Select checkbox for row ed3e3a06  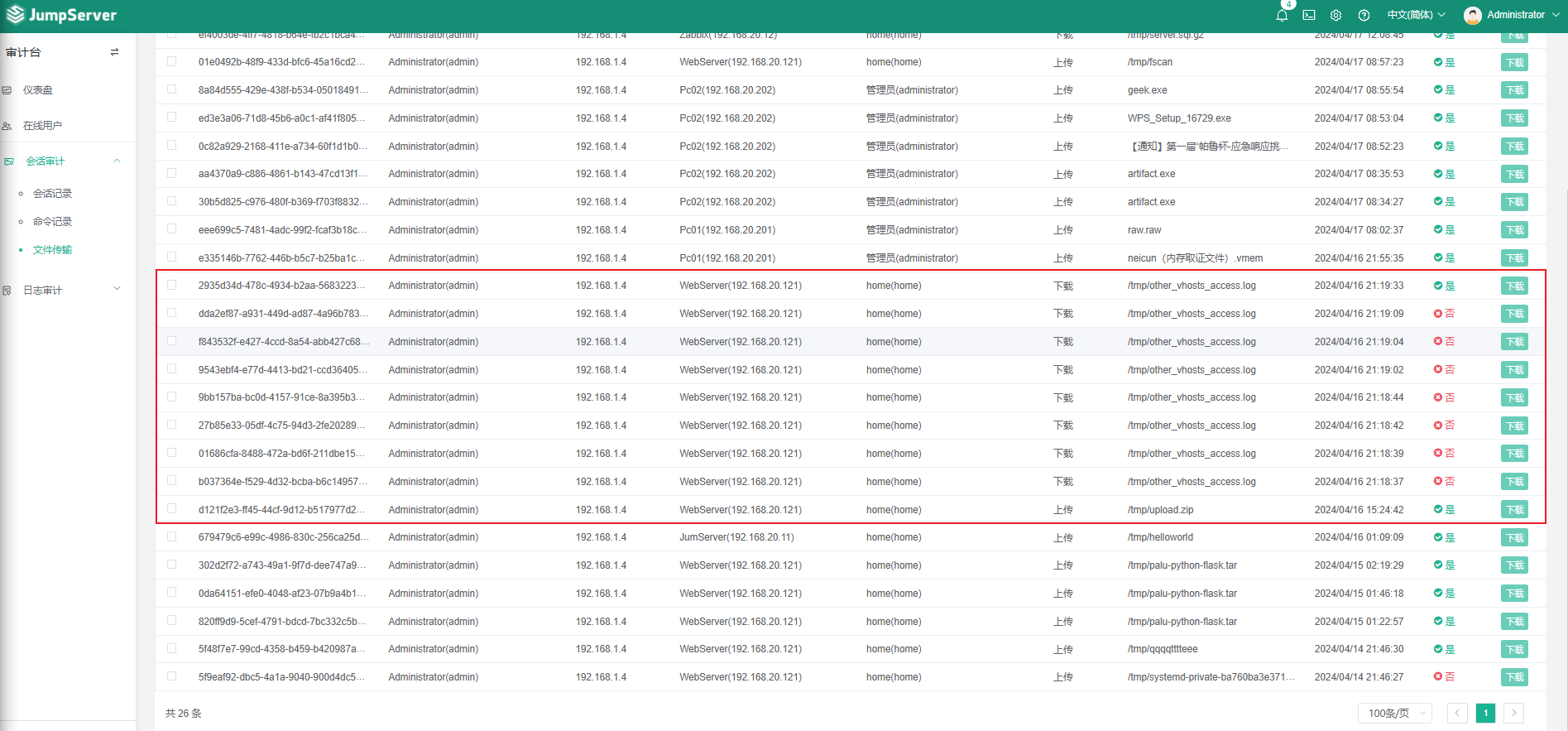tap(172, 118)
